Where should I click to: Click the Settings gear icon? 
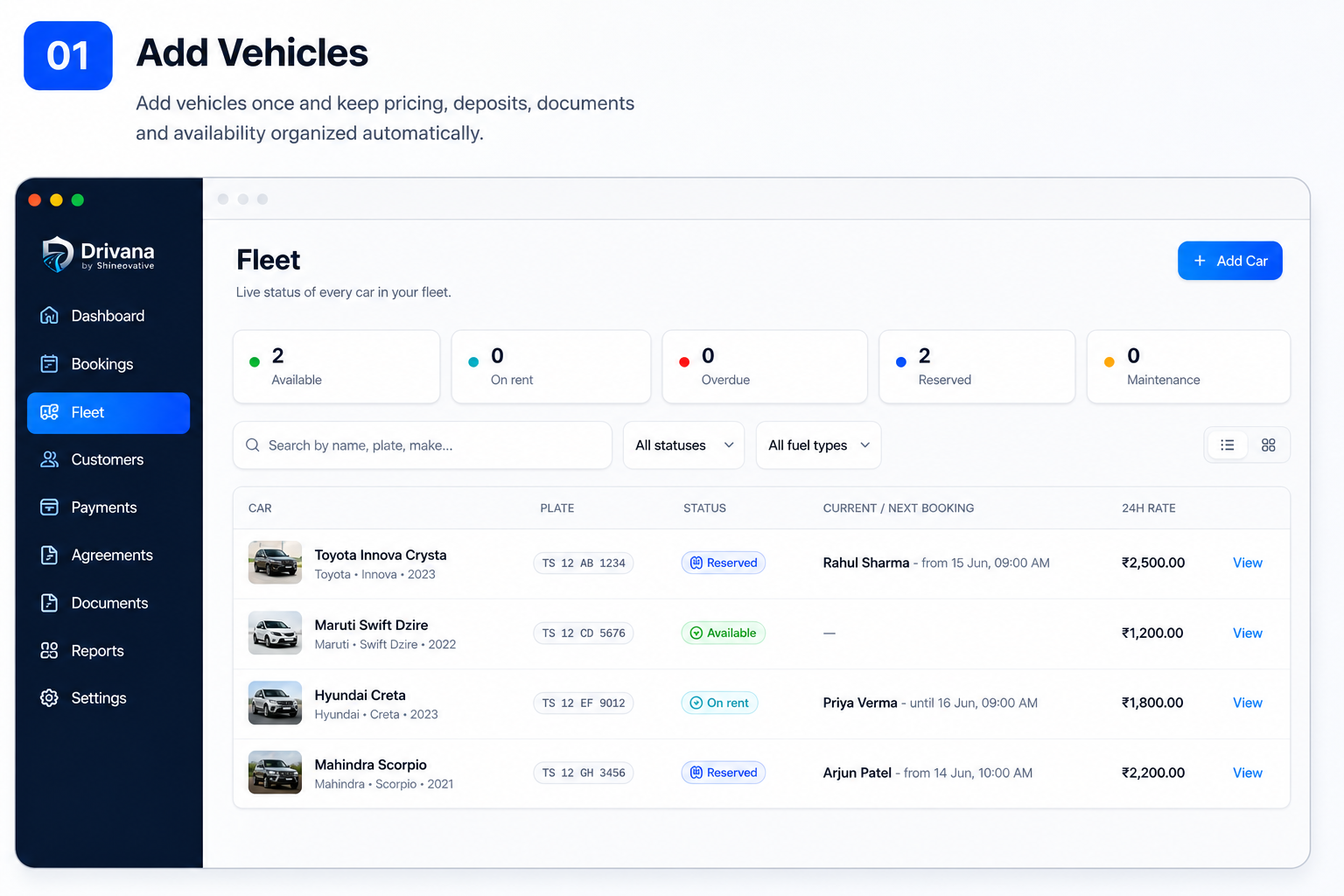[x=50, y=698]
